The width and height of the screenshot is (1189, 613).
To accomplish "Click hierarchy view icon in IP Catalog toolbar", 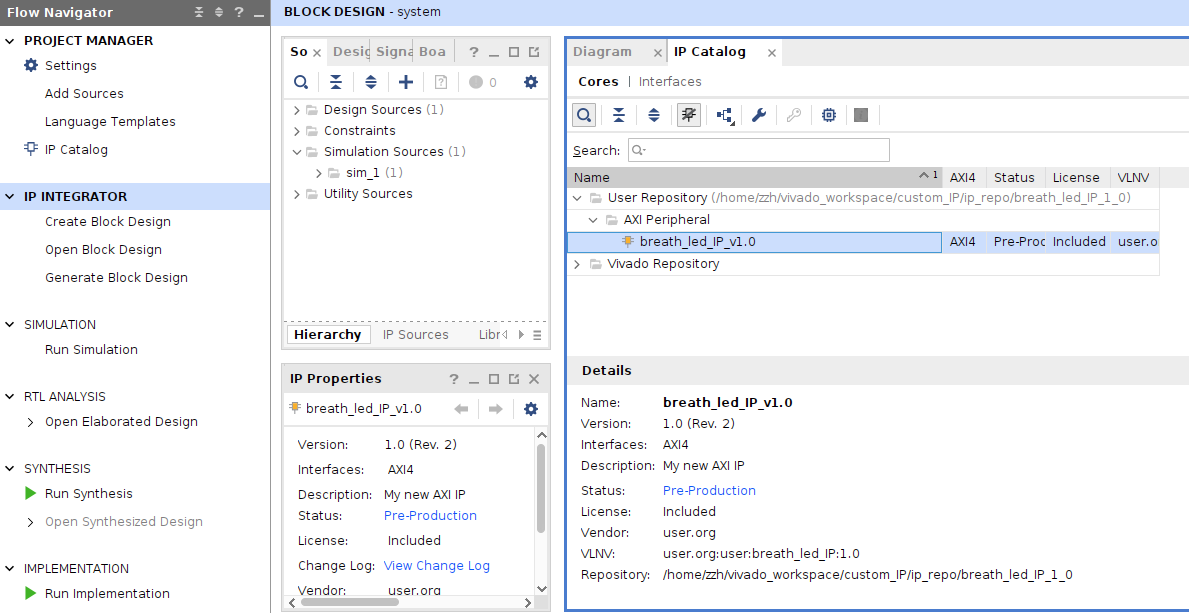I will [x=725, y=115].
